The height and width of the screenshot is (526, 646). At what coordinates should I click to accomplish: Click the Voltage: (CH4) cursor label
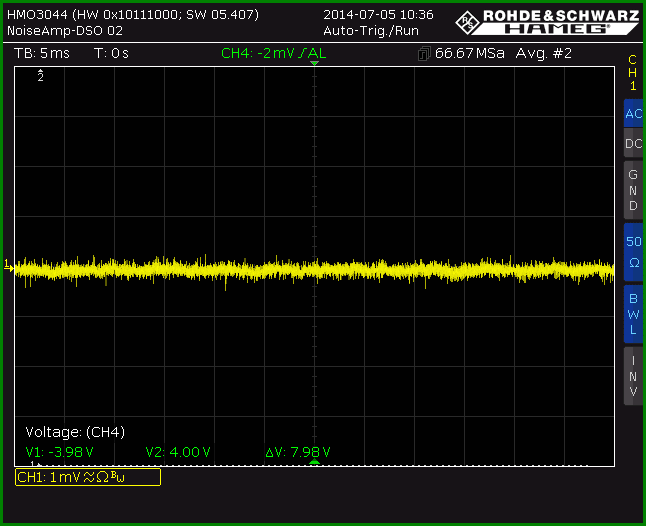(x=75, y=432)
